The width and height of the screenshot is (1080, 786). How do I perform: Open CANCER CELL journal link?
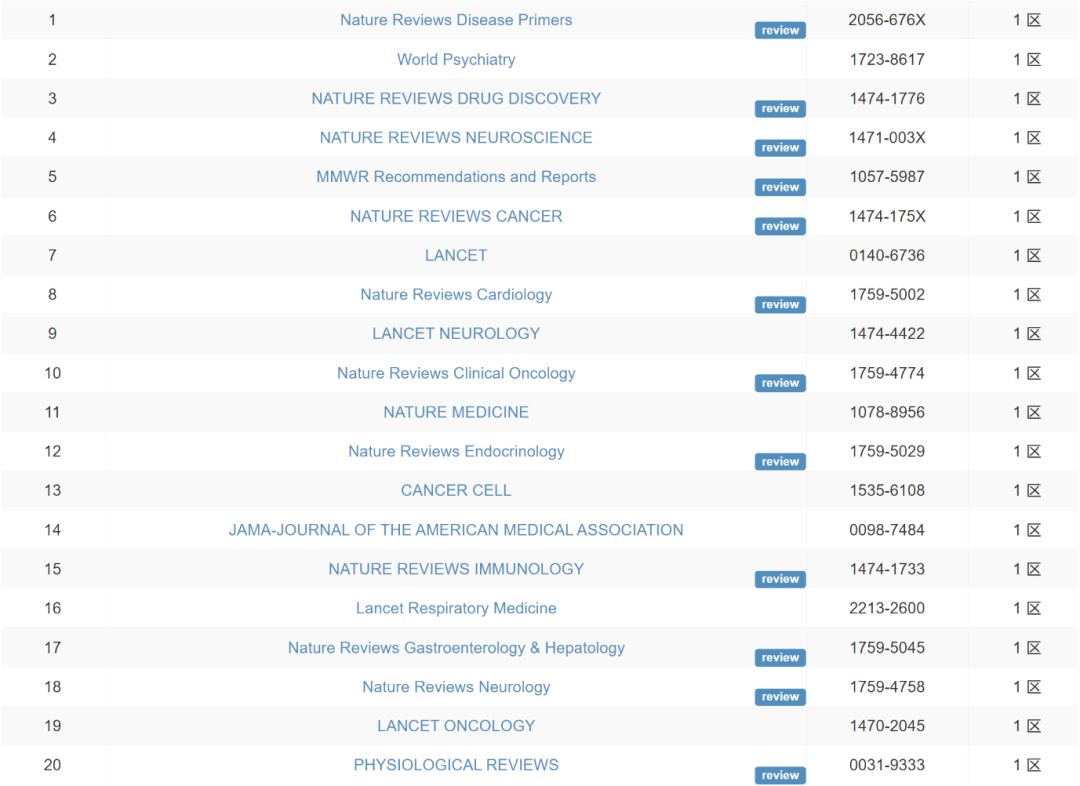click(456, 490)
